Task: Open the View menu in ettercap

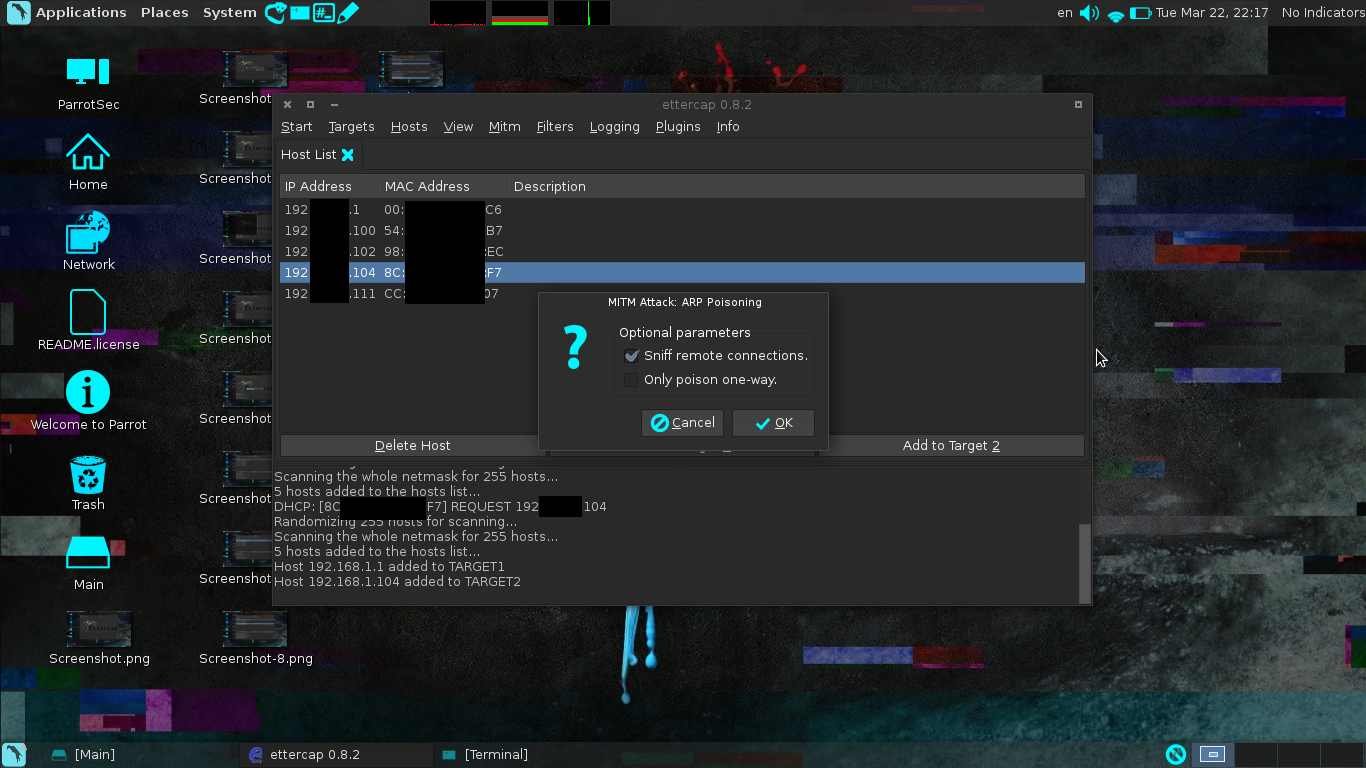Action: [x=458, y=127]
